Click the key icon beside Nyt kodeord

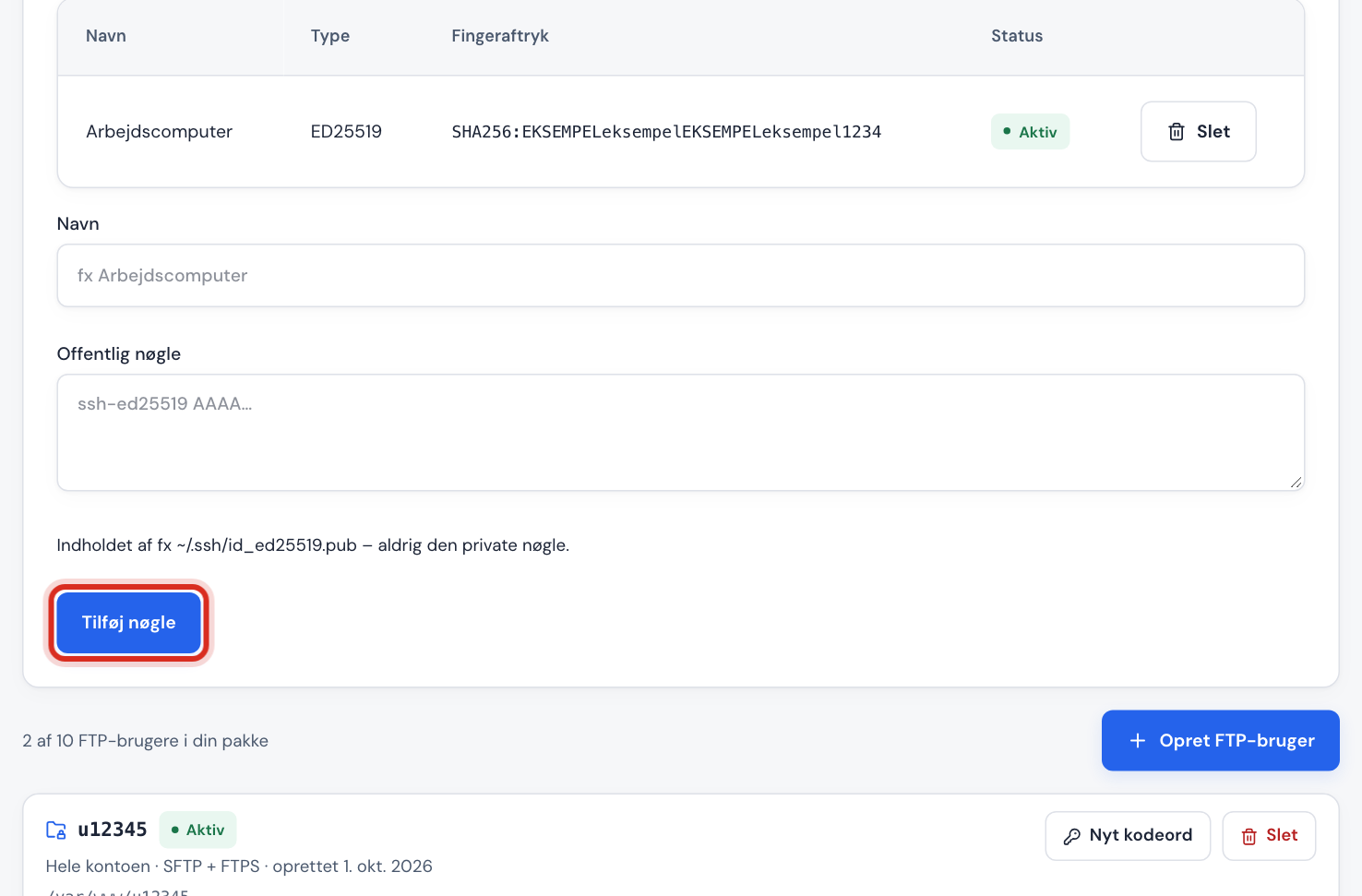1072,836
